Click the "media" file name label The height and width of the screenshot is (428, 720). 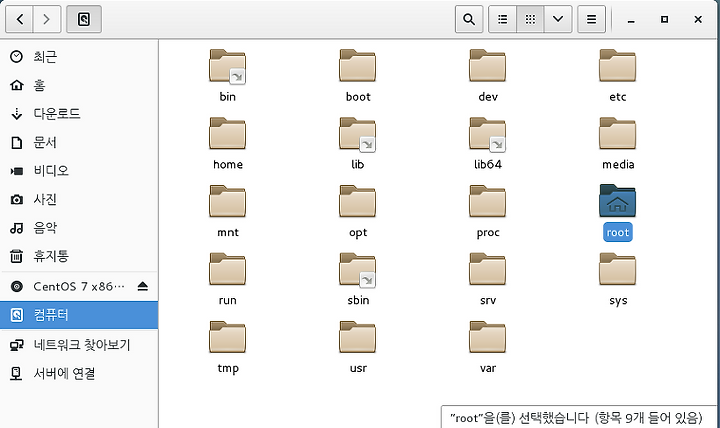pyautogui.click(x=618, y=164)
